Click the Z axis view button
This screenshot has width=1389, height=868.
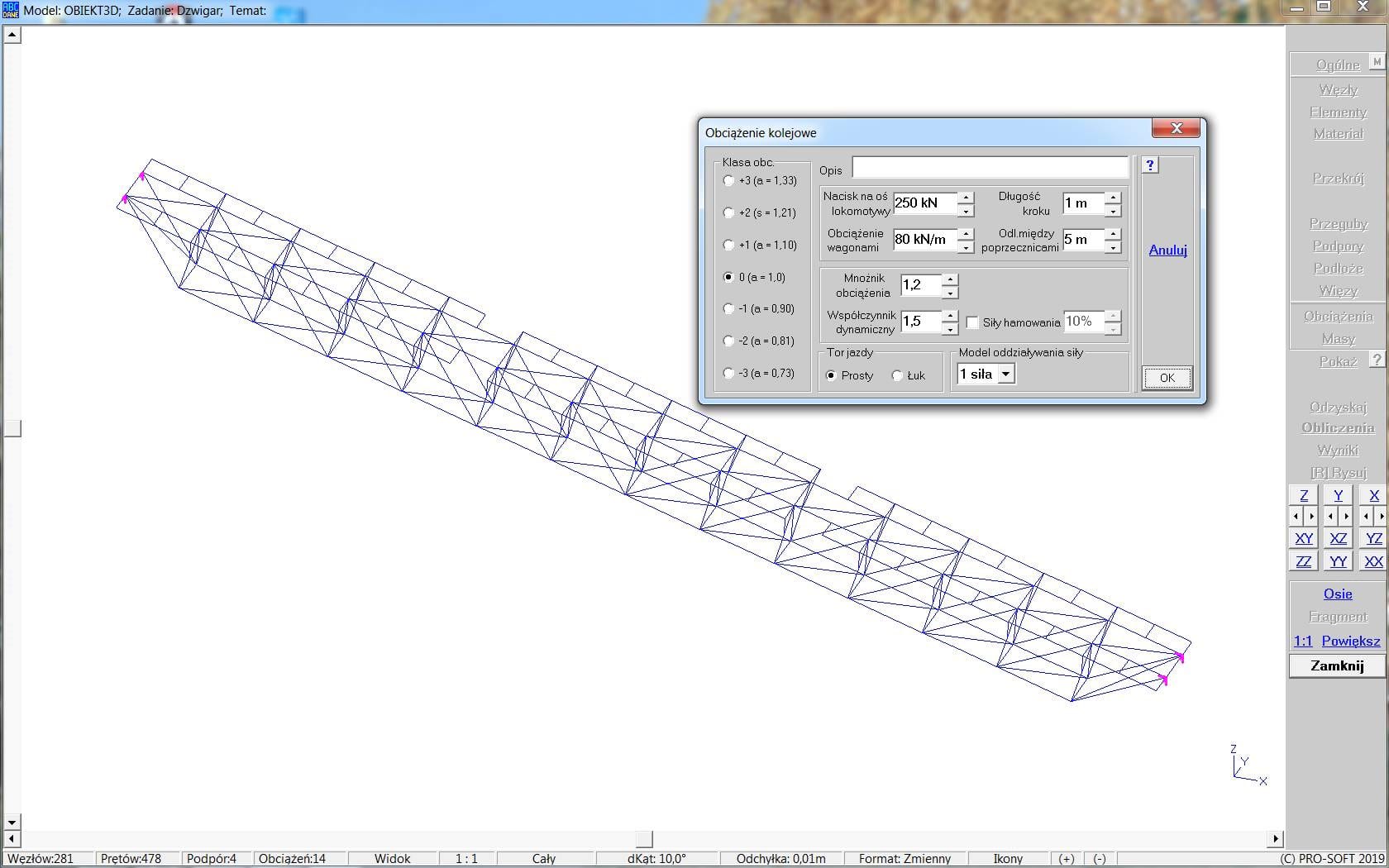click(x=1304, y=495)
